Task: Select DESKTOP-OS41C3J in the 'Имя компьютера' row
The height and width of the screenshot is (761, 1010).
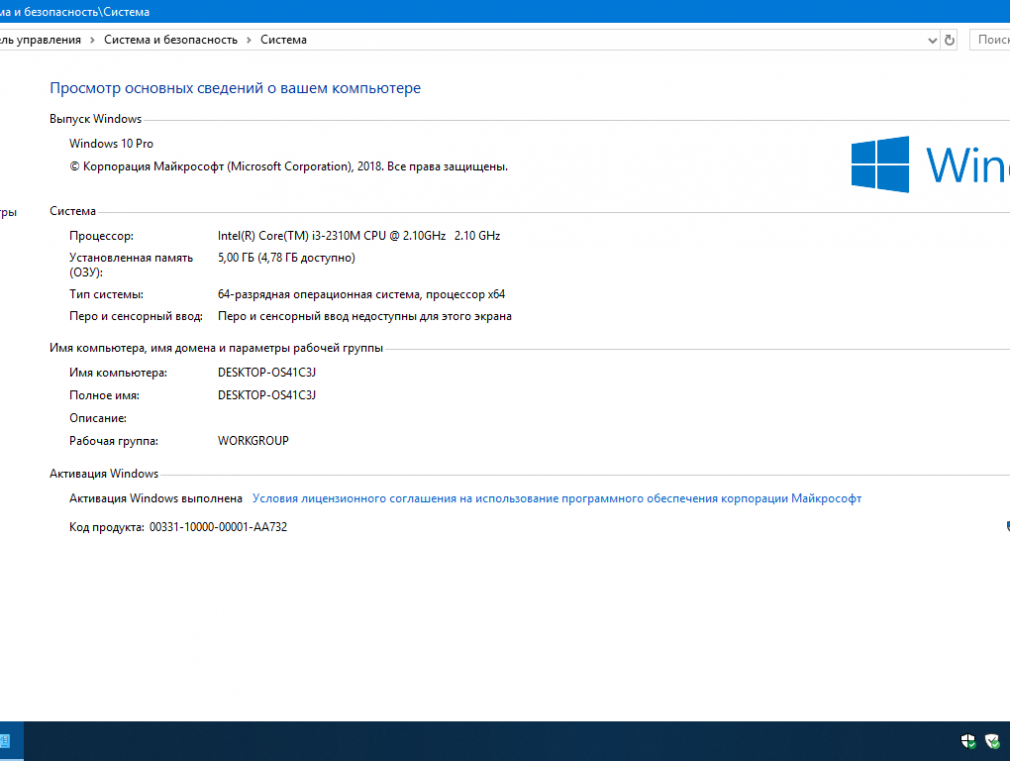Action: tap(267, 372)
